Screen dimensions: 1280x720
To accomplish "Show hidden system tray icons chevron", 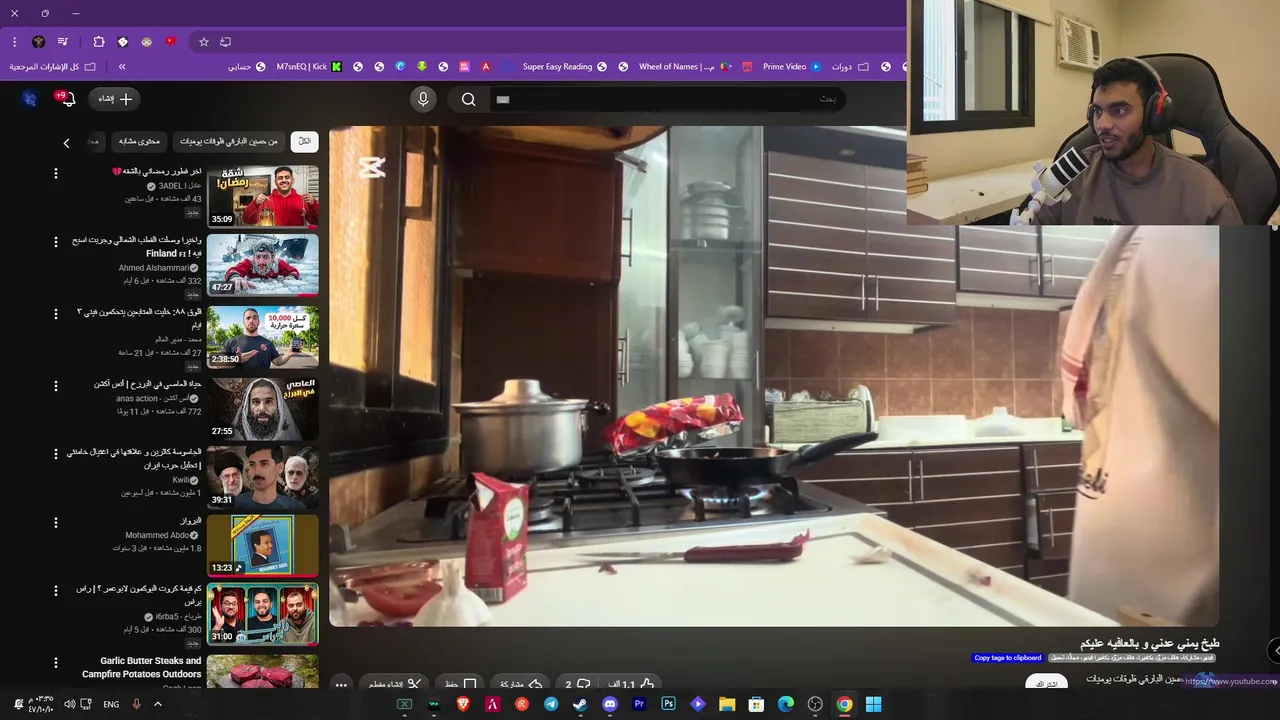I will point(157,704).
